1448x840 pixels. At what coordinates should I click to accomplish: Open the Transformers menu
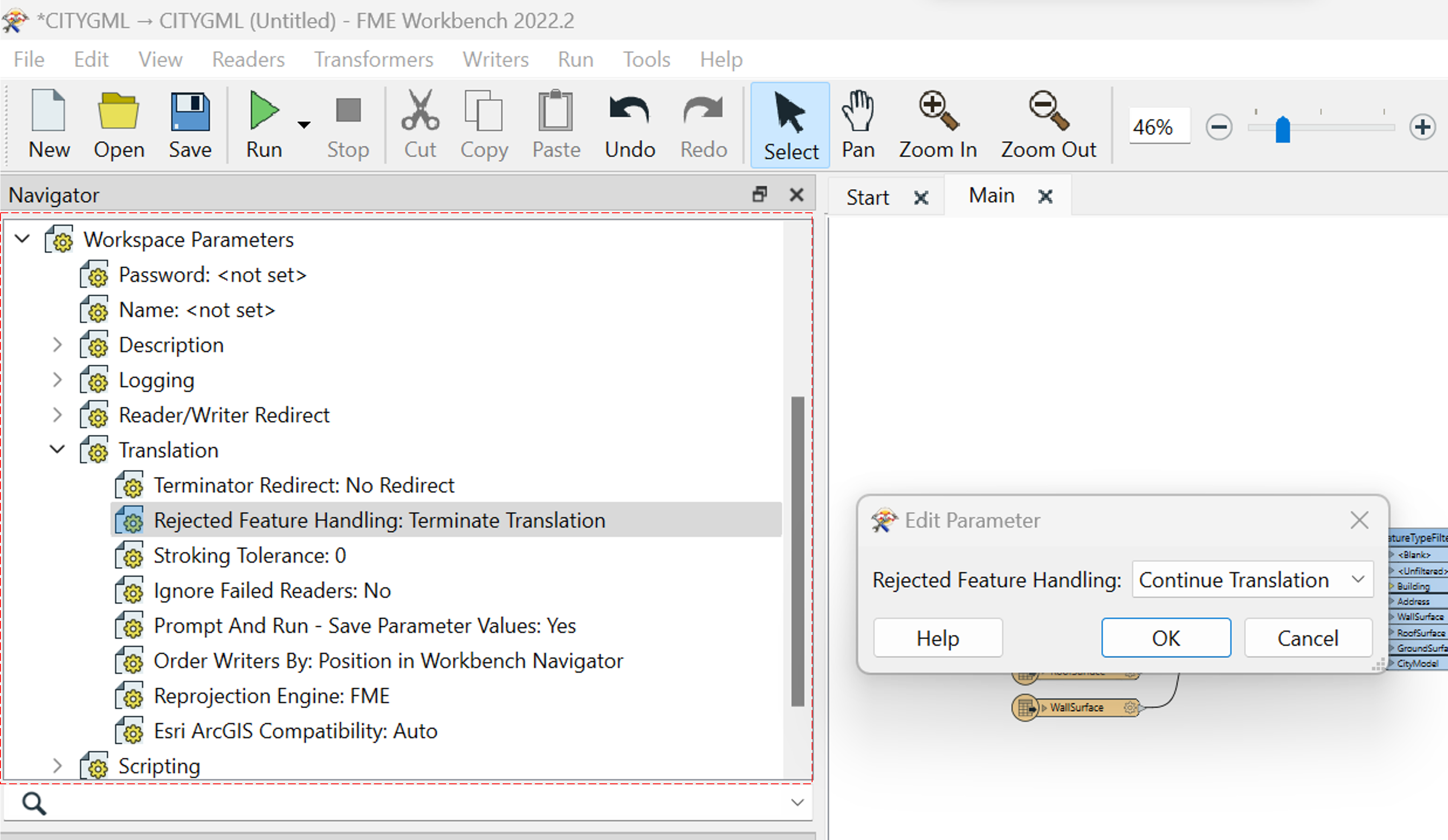[x=374, y=59]
